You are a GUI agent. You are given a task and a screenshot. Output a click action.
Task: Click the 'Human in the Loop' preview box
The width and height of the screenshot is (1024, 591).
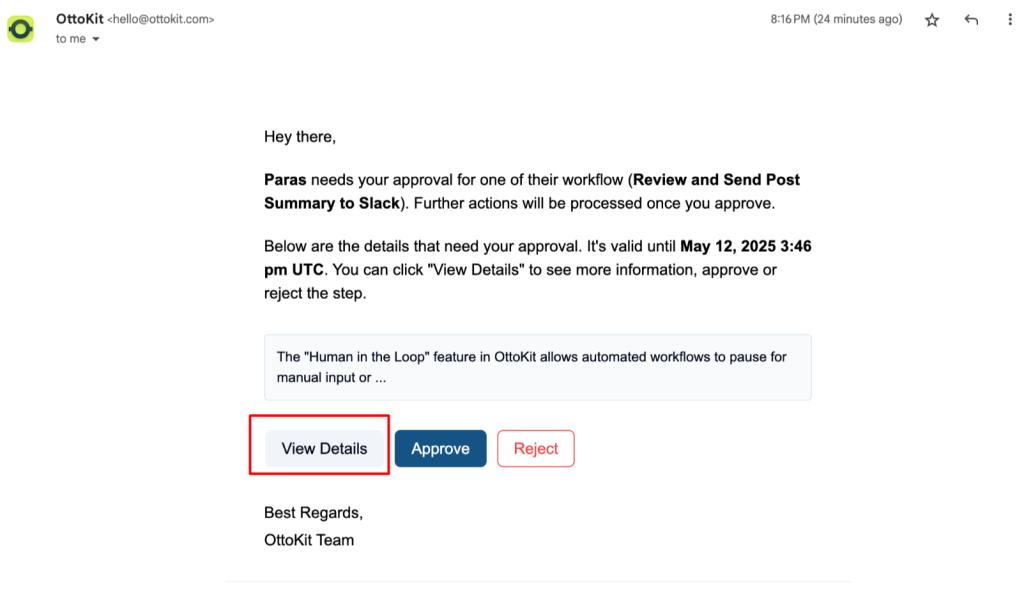[x=537, y=367]
